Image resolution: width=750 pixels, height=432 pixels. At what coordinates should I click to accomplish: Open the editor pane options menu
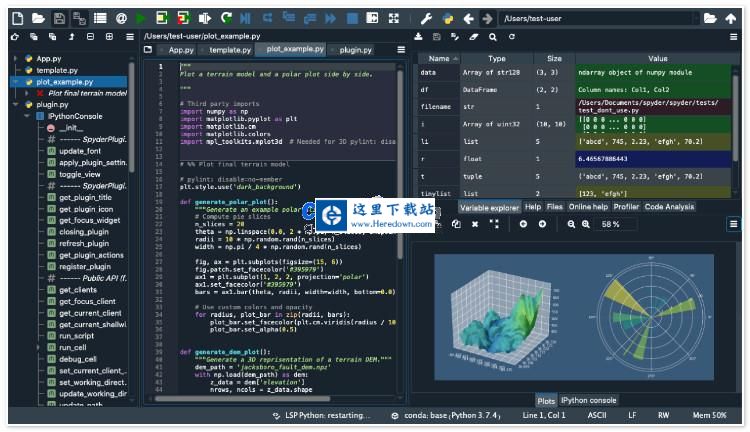pyautogui.click(x=401, y=49)
